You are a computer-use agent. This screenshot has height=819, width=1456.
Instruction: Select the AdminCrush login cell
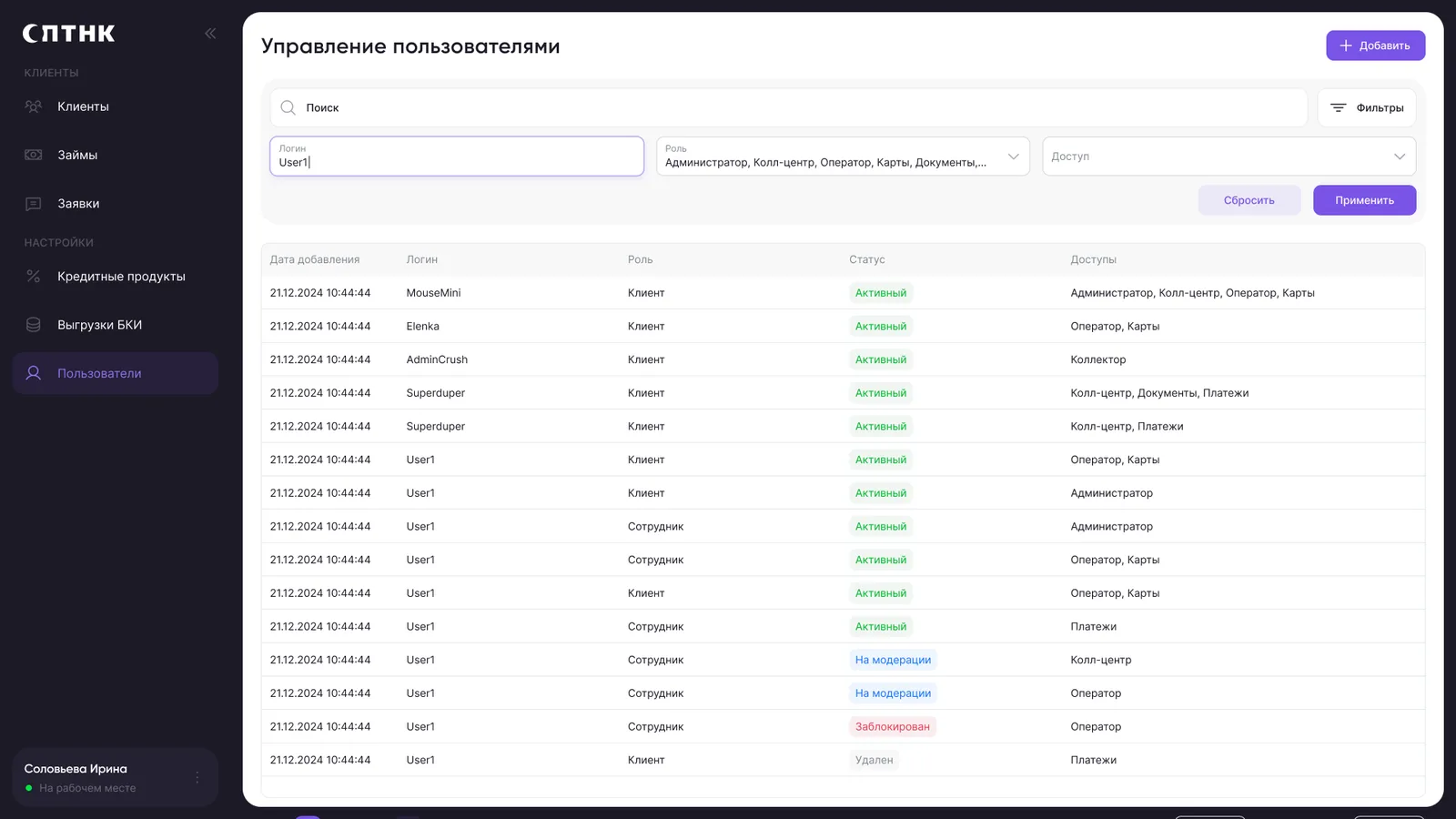tap(438, 359)
